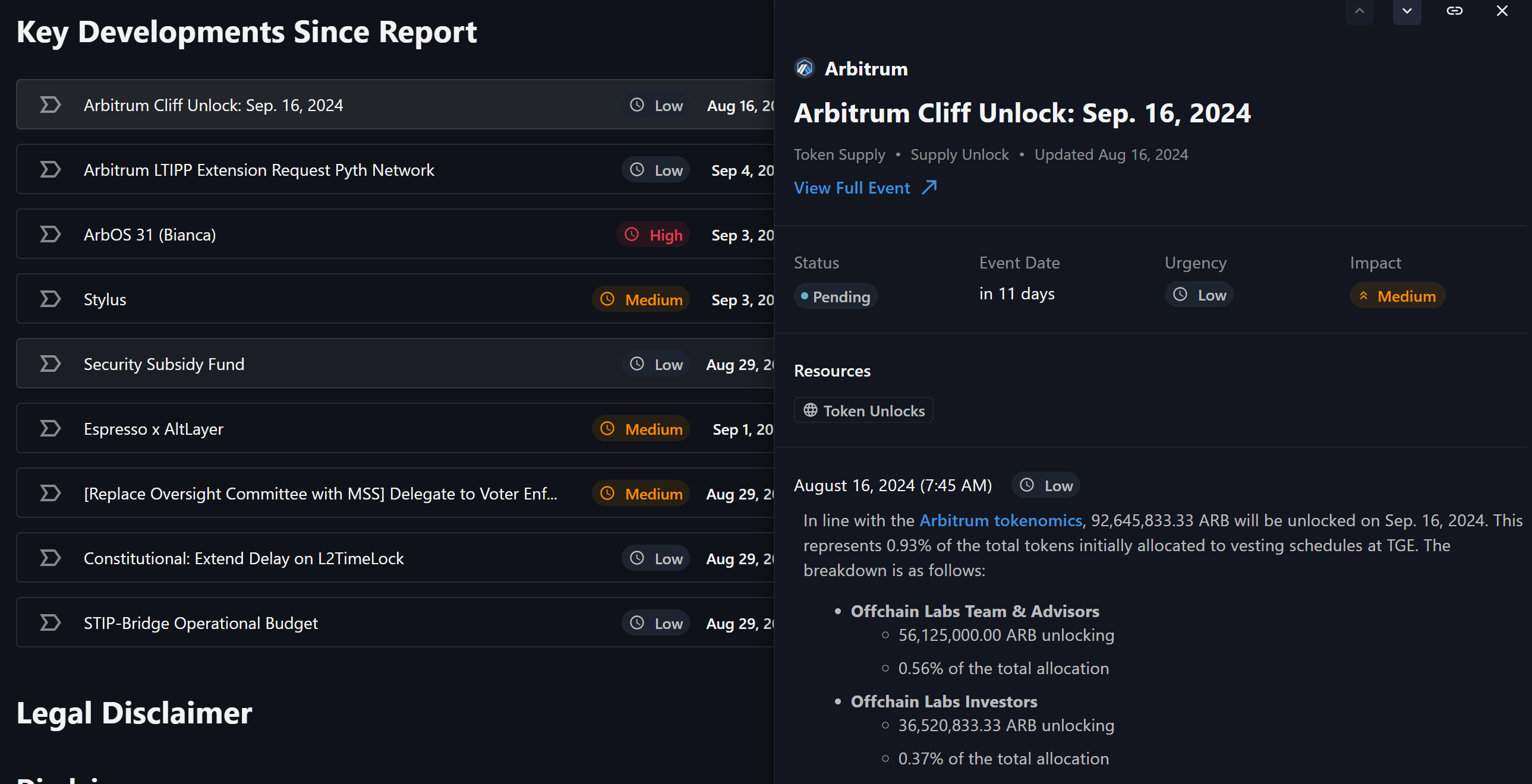The height and width of the screenshot is (784, 1532).
Task: Click 'Sep 4, 20' date on LTIPP row
Action: coord(743,170)
